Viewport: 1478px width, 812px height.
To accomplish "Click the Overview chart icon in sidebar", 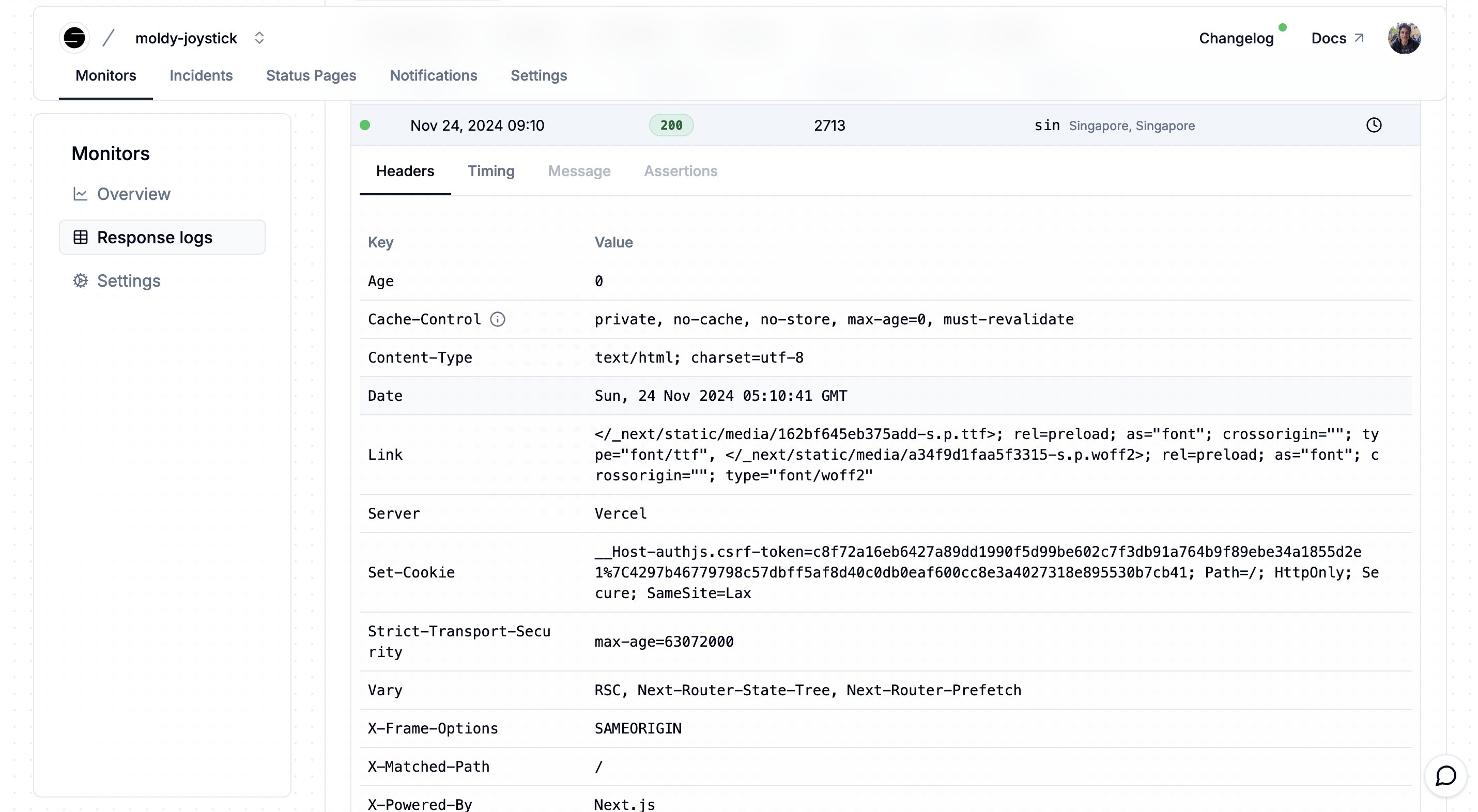I will click(x=81, y=194).
